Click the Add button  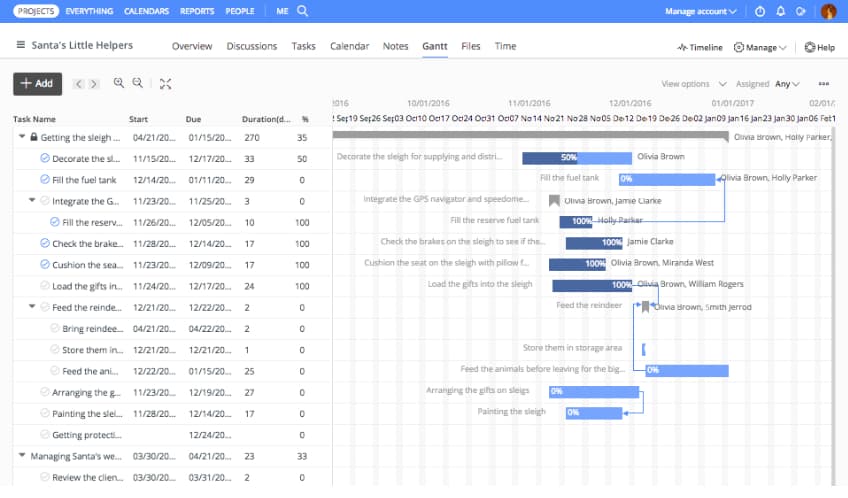click(38, 84)
